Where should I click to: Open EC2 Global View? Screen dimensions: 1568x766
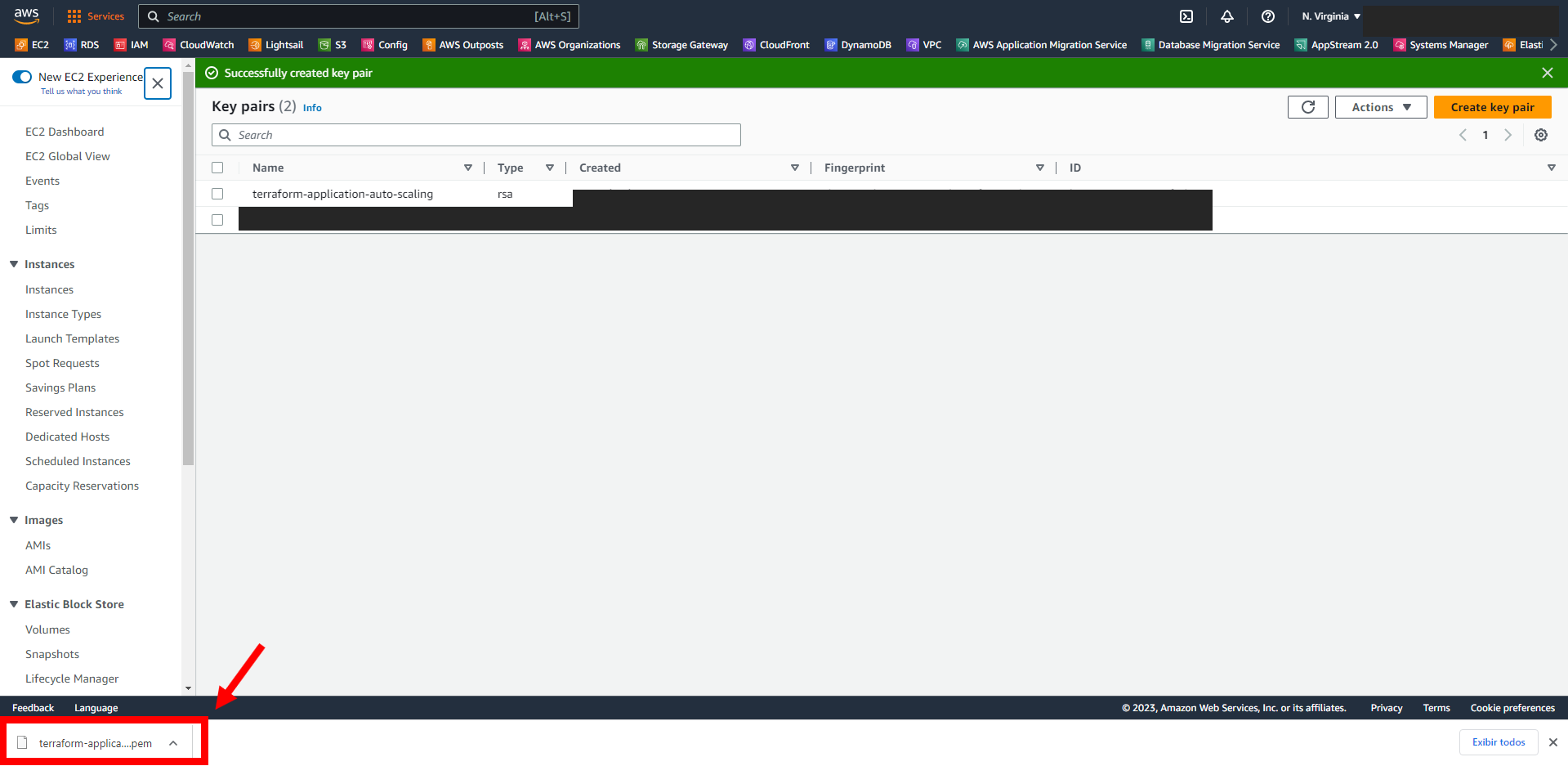click(68, 156)
